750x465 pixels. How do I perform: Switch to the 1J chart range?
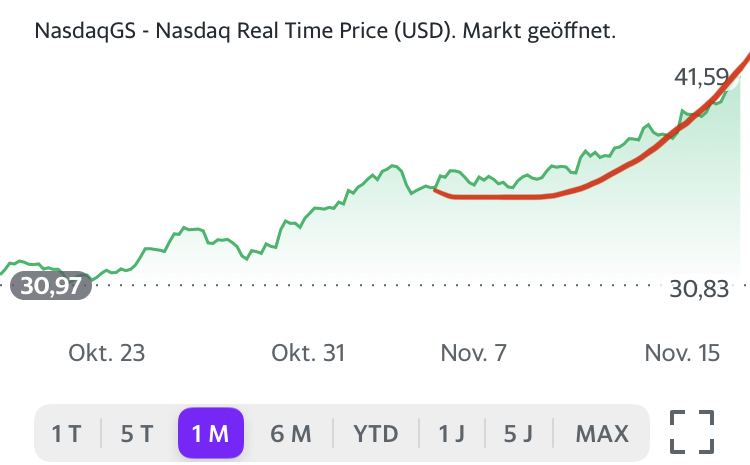click(x=452, y=434)
